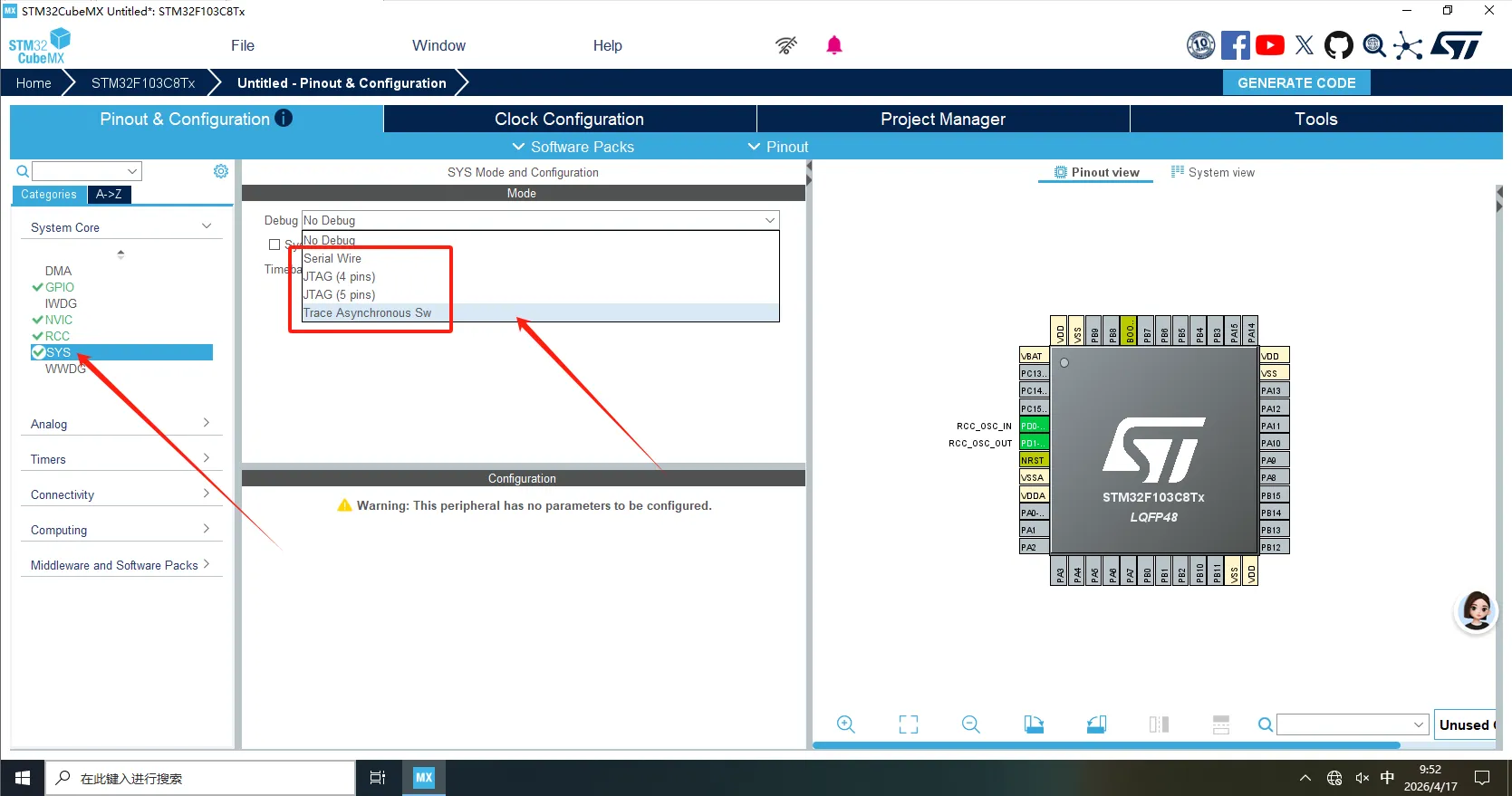This screenshot has height=796, width=1512.
Task: Click the red notification bell icon
Action: 833,45
